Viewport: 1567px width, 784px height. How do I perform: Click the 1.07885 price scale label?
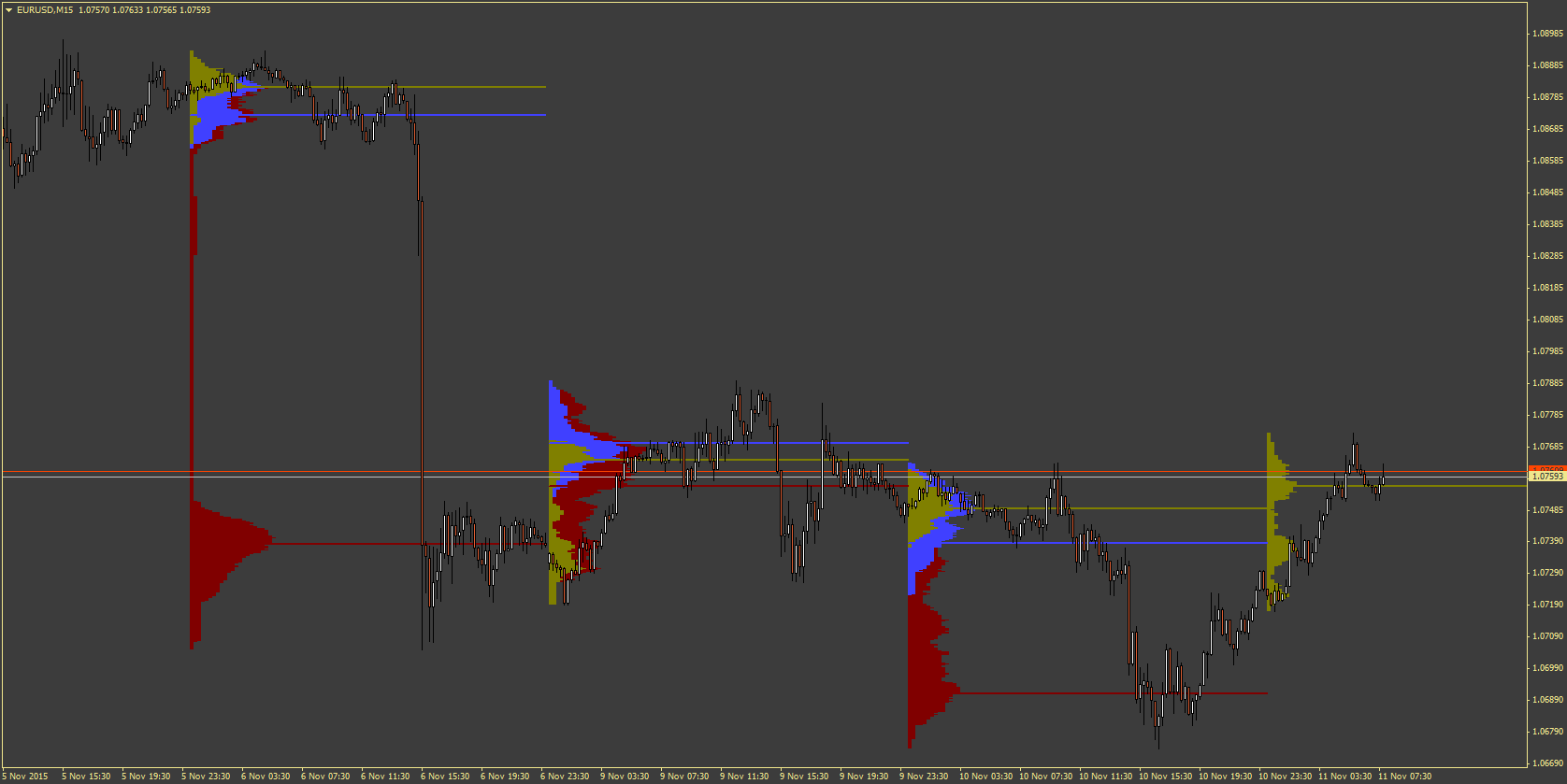1547,383
